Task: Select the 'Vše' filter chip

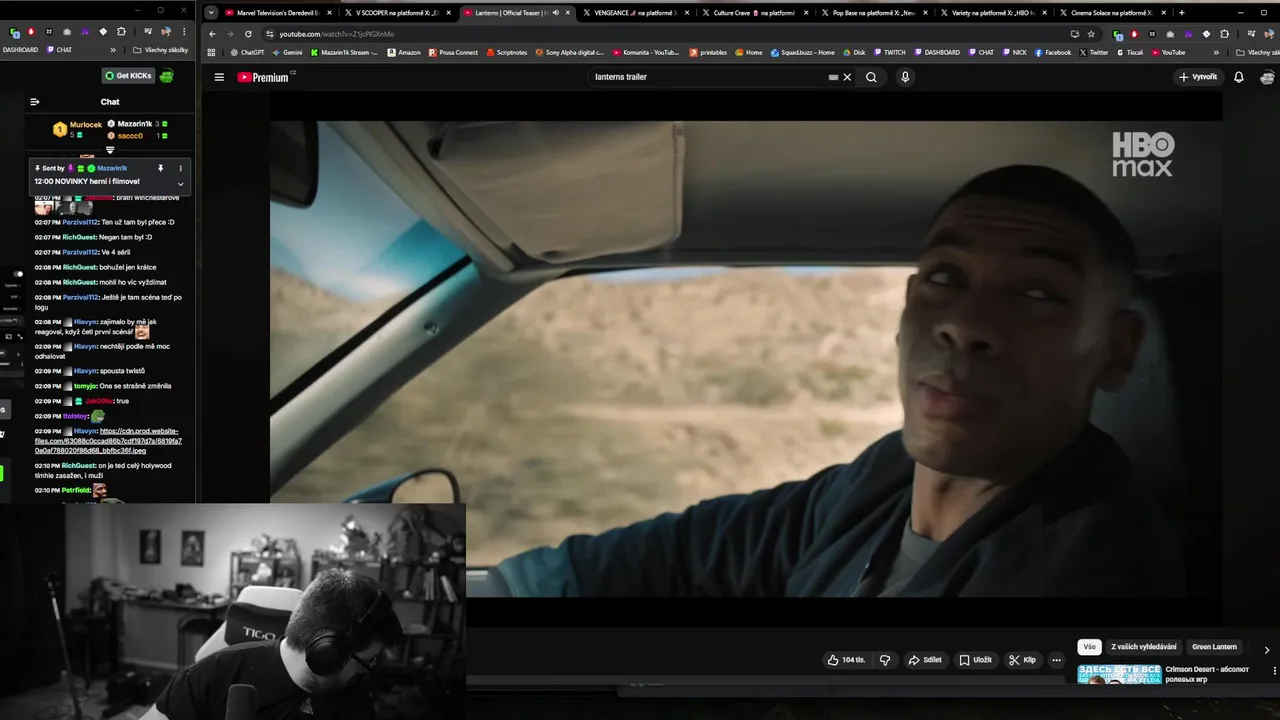Action: [1089, 647]
